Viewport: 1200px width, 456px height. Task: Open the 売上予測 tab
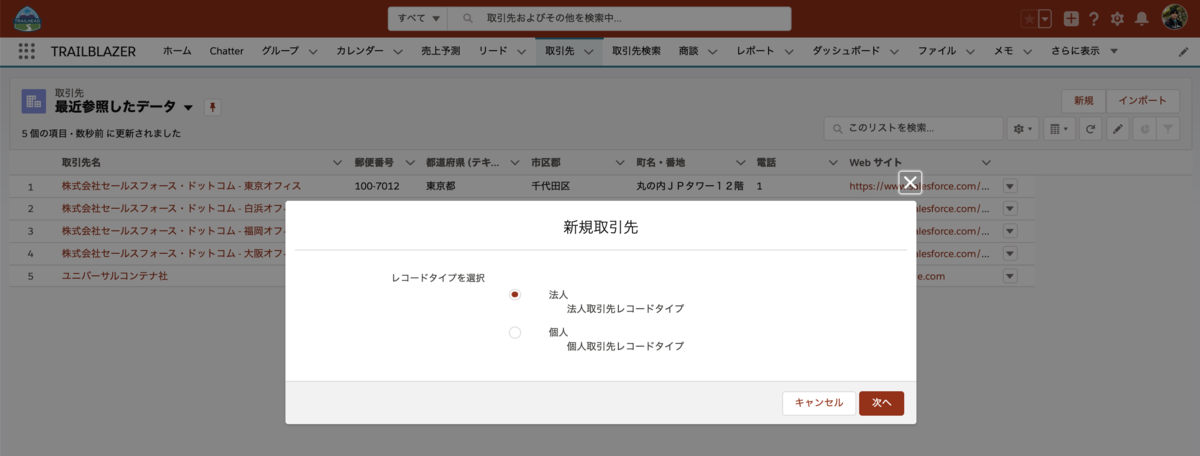(x=441, y=51)
